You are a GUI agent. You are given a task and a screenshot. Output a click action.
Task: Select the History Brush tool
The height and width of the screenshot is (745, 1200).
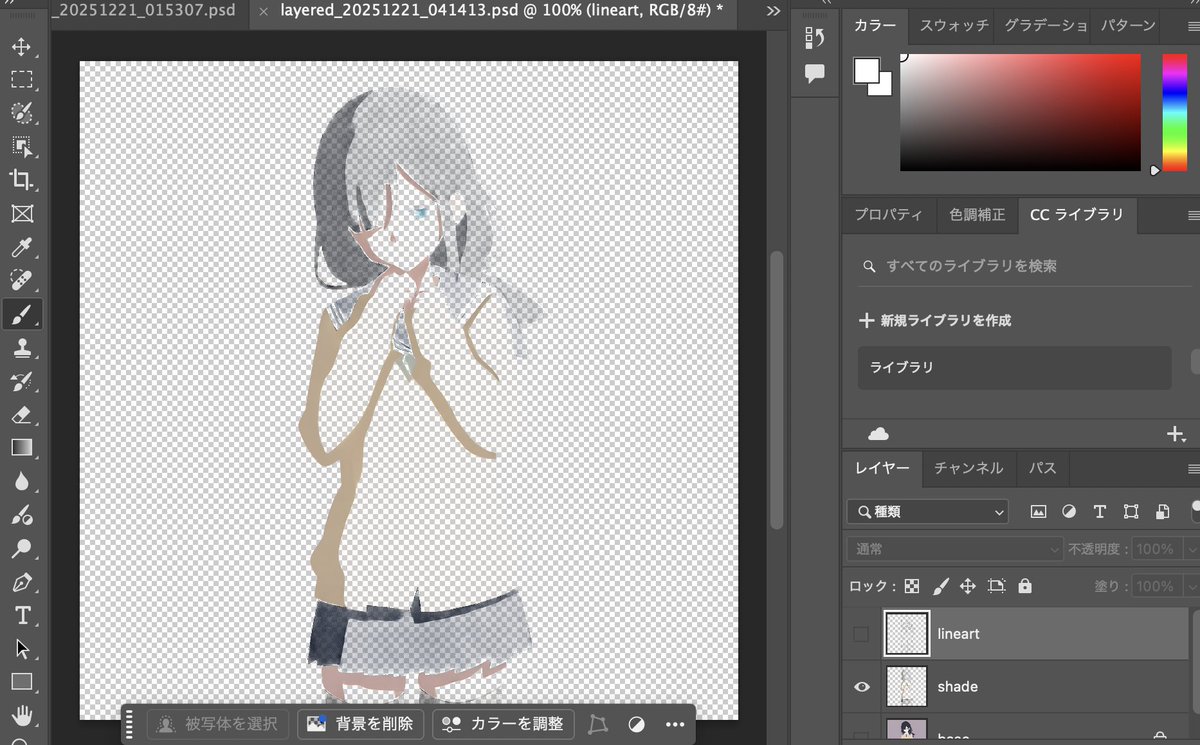tap(21, 381)
